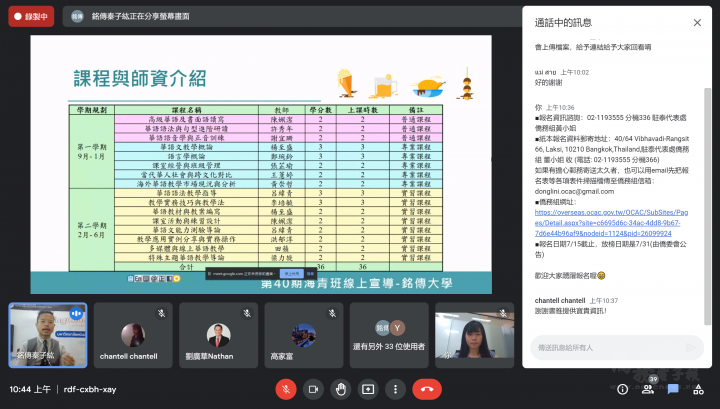Click the chat panel scrollbar
Screen dimensions: 720x409
[707, 207]
